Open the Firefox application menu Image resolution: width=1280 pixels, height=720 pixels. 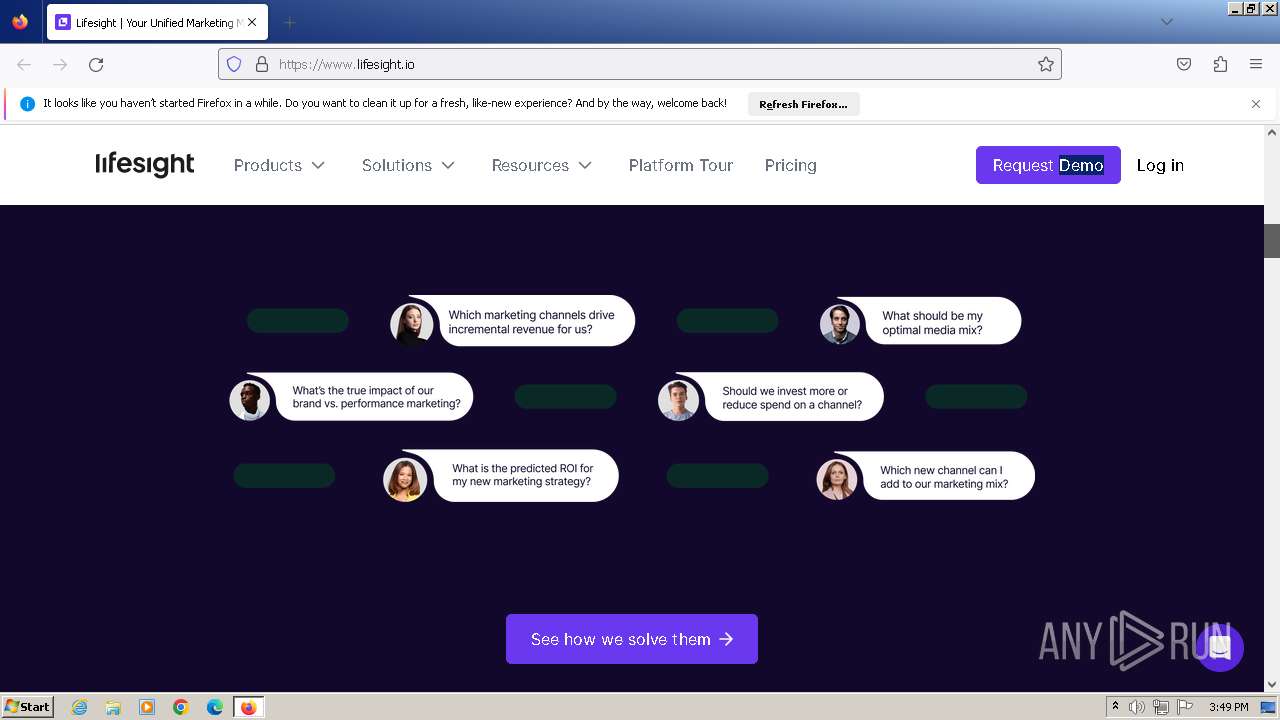pyautogui.click(x=1256, y=64)
